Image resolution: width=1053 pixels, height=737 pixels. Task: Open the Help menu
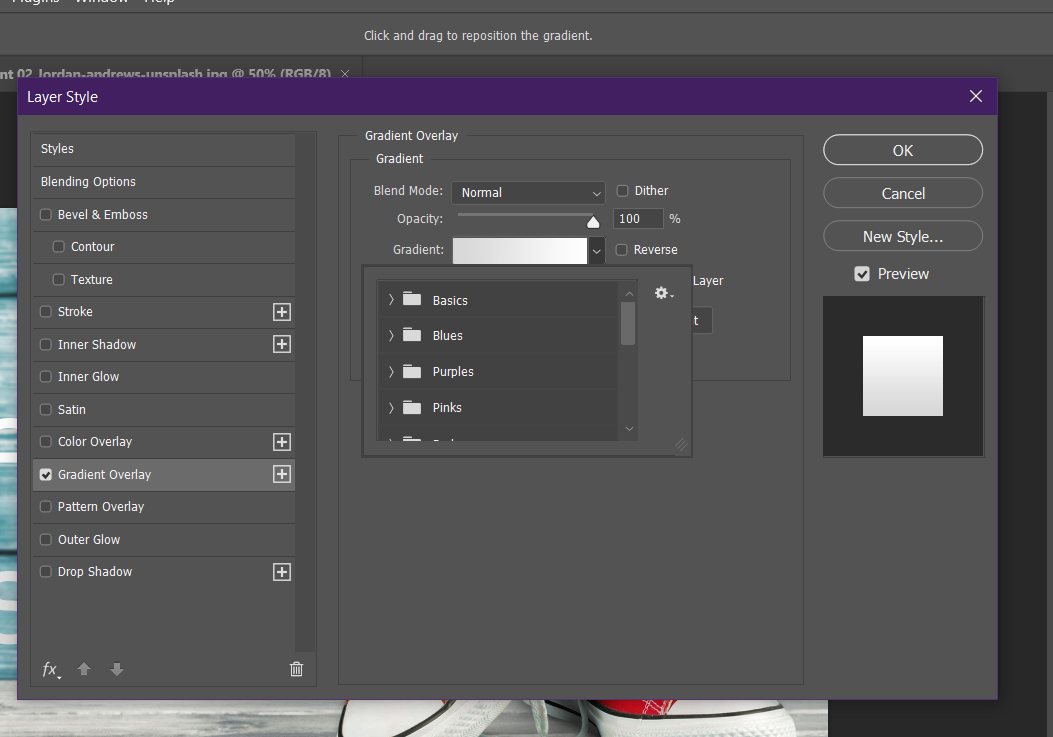coord(158,3)
